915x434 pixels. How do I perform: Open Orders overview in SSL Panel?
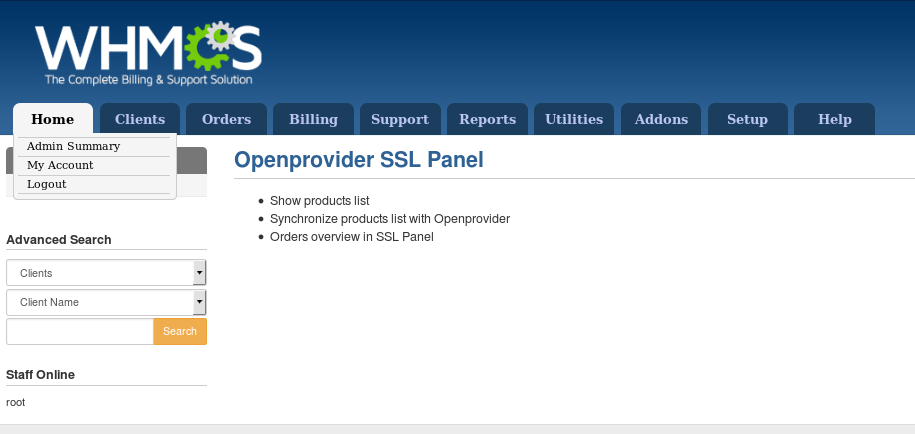pyautogui.click(x=351, y=237)
